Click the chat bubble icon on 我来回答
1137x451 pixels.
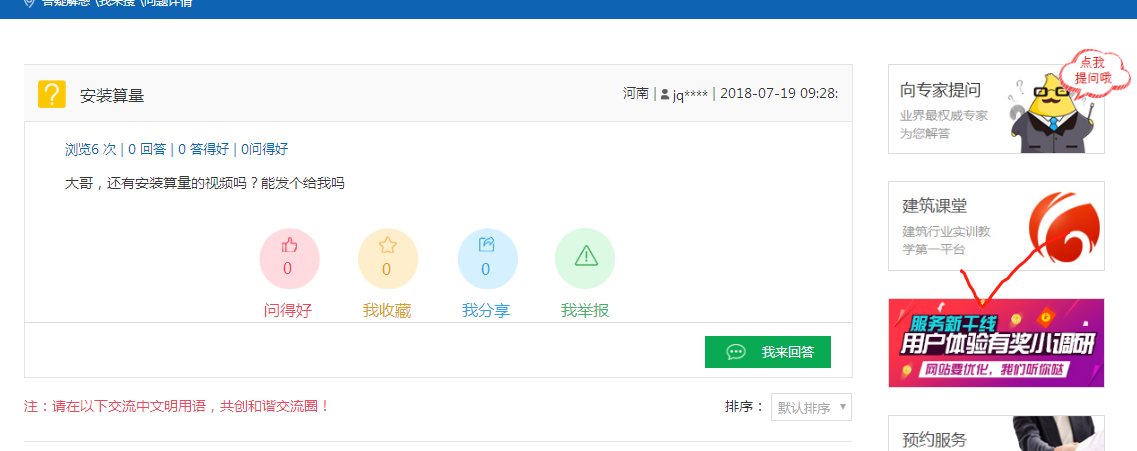coord(736,352)
